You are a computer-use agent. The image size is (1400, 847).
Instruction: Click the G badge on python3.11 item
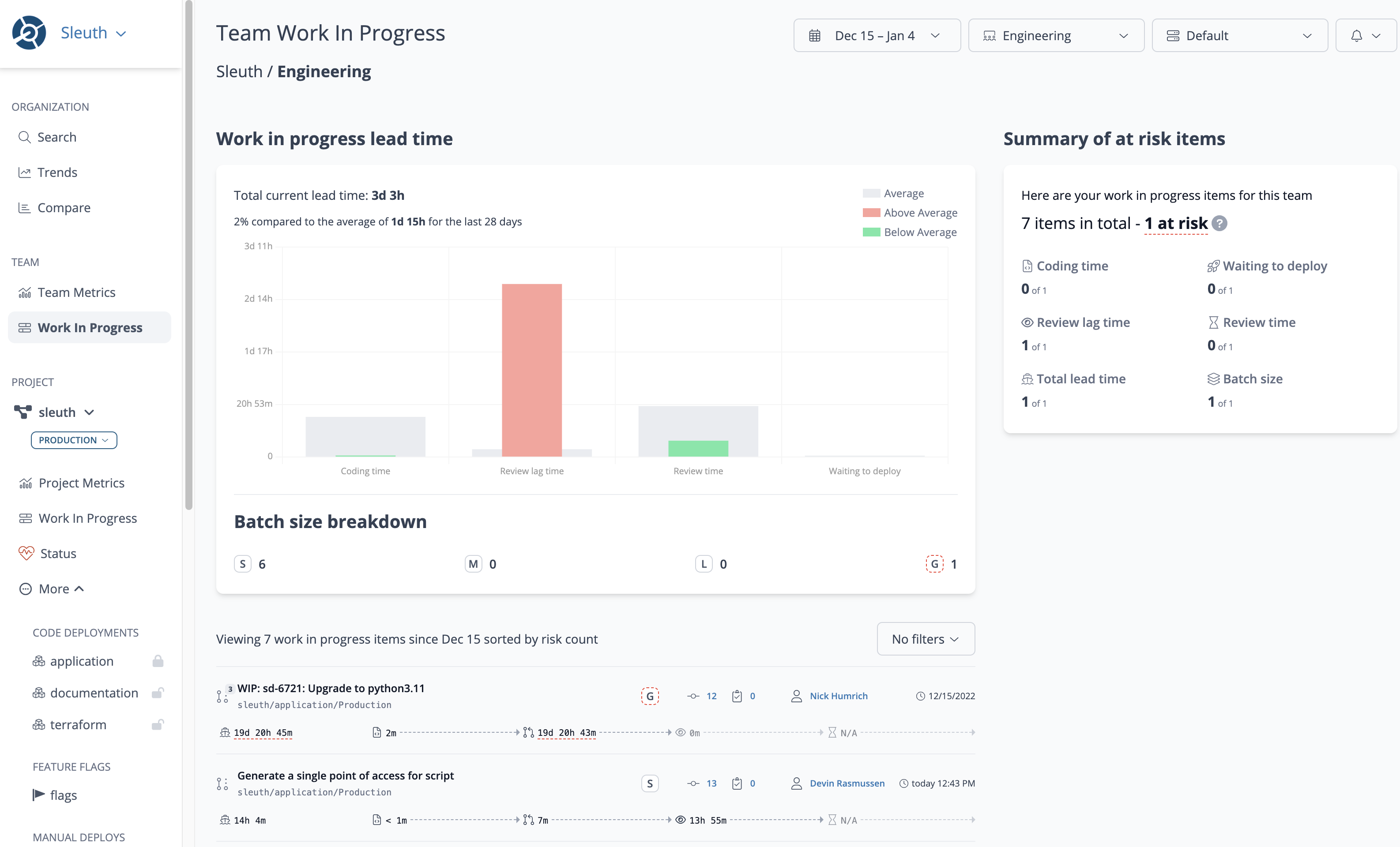[650, 696]
